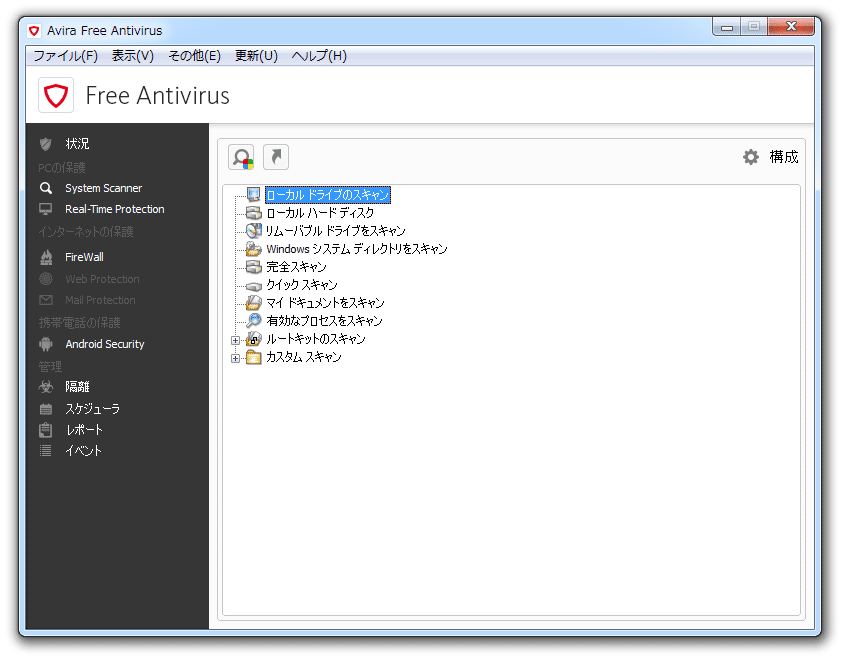Select Windows システム ディレクトリをスキャン row
This screenshot has width=841, height=658.
pyautogui.click(x=357, y=249)
